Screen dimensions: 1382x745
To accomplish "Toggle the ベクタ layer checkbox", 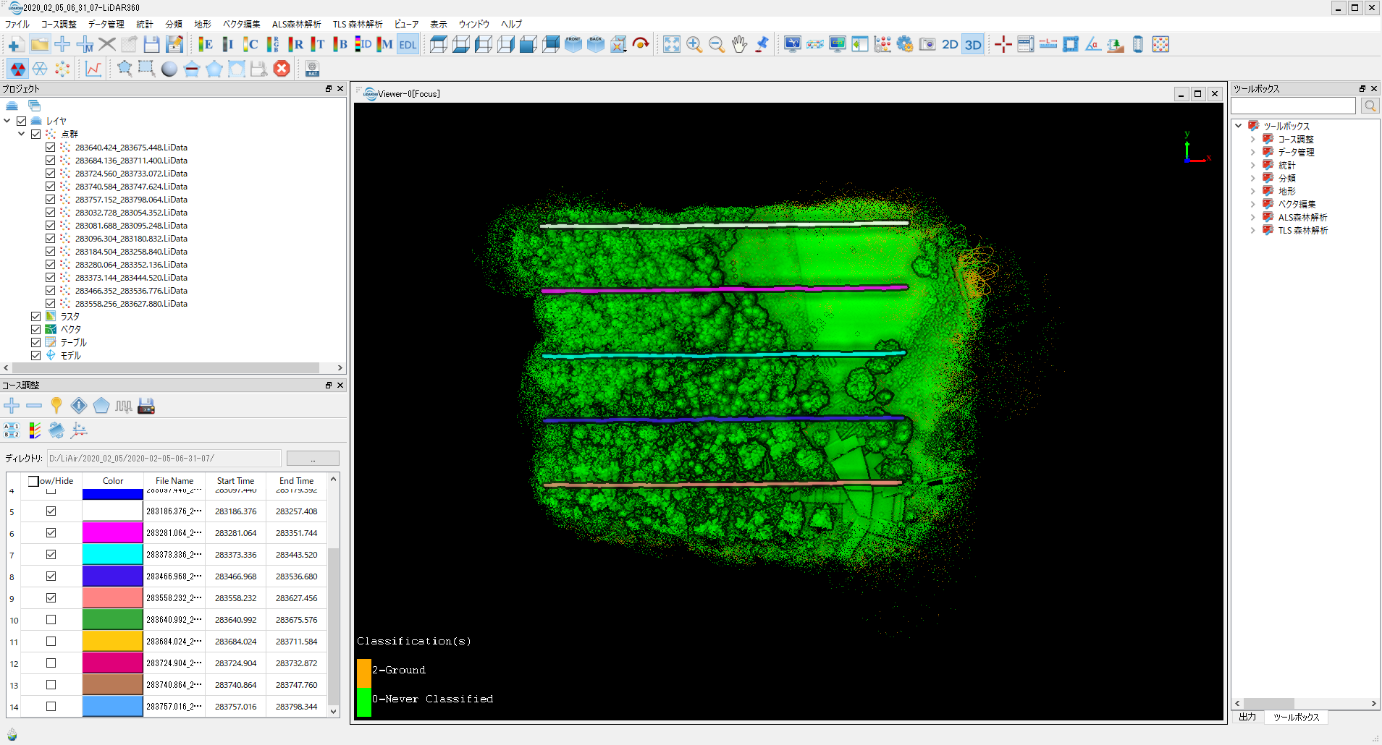I will tap(36, 329).
